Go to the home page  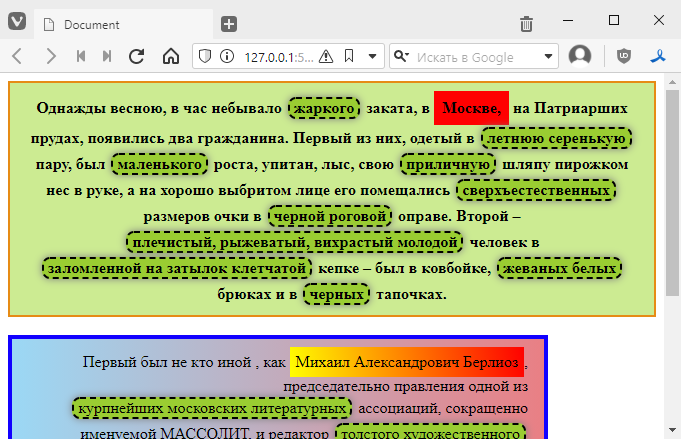pyautogui.click(x=171, y=56)
